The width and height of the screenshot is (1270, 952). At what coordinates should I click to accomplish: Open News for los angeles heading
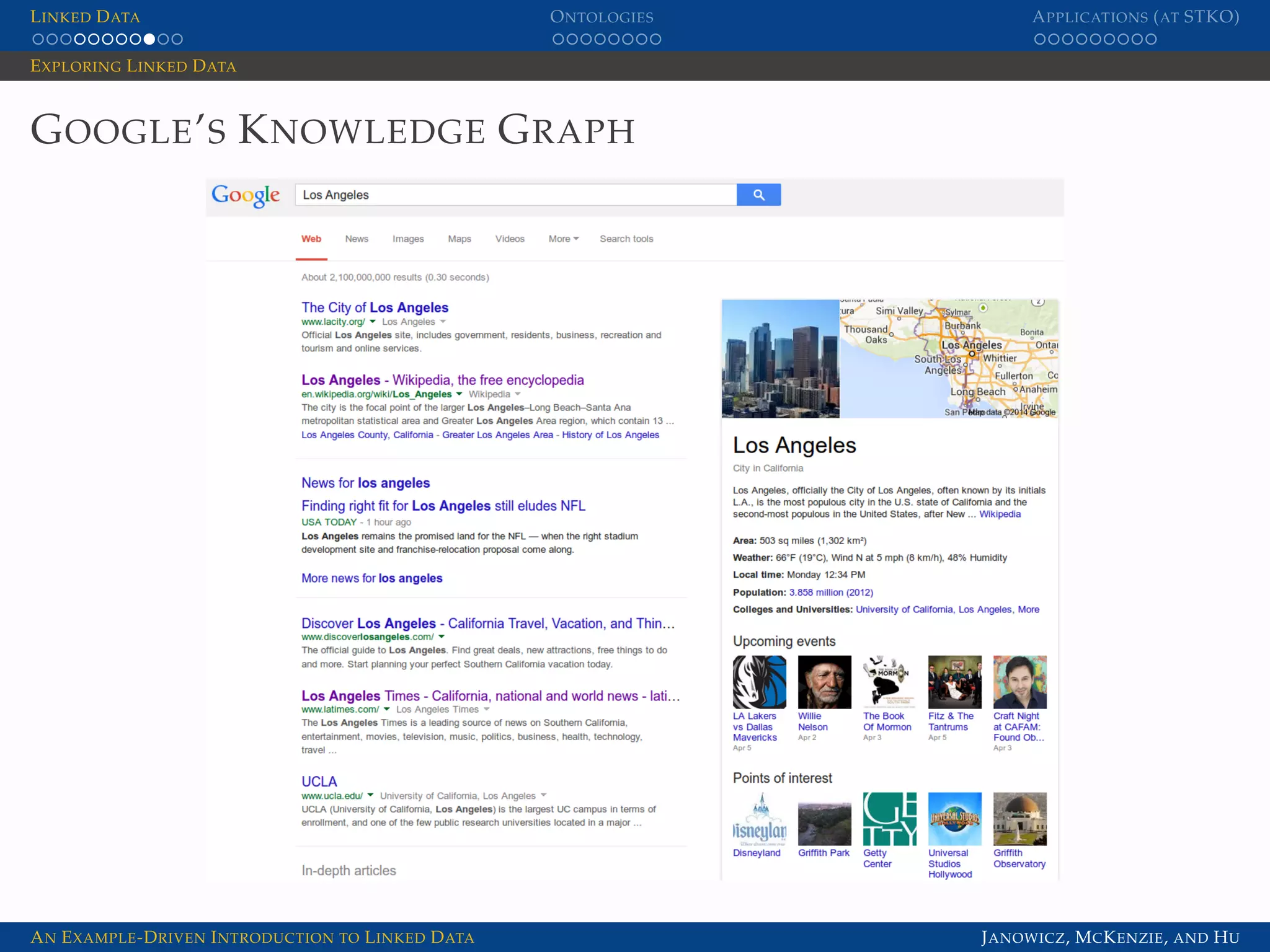[x=366, y=483]
